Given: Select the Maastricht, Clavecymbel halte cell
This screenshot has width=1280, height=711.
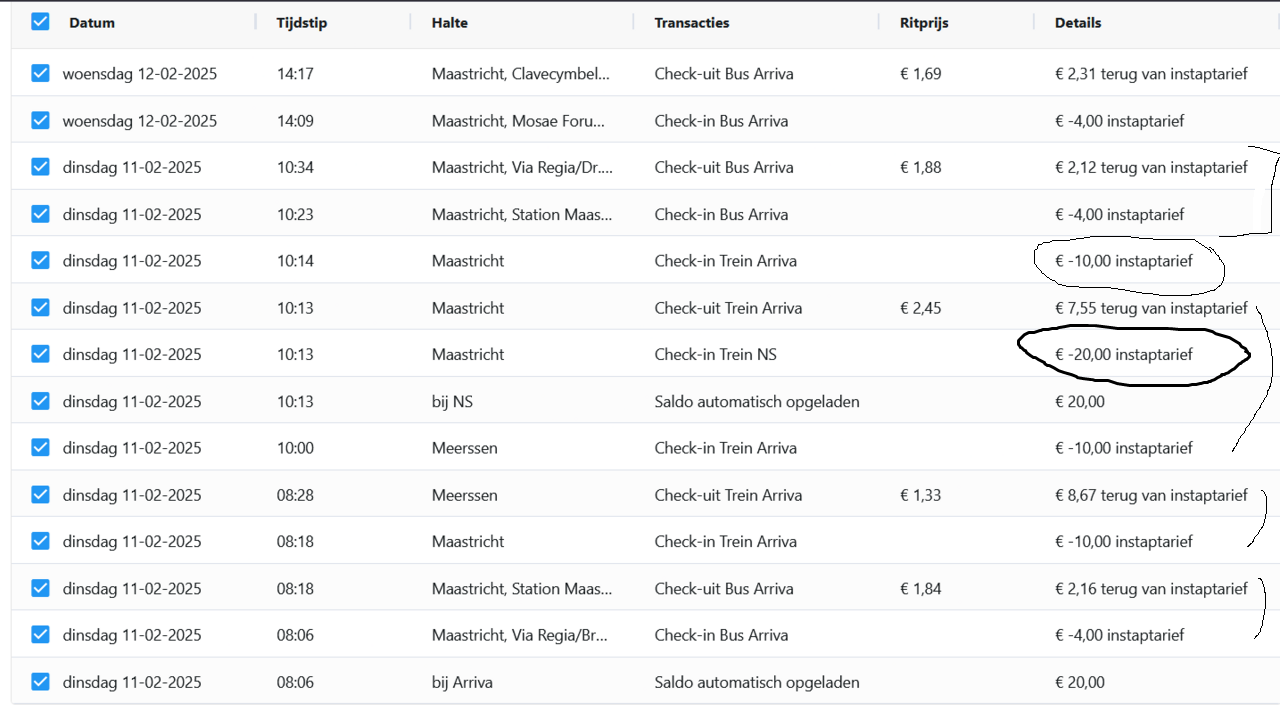Looking at the screenshot, I should click(x=520, y=74).
